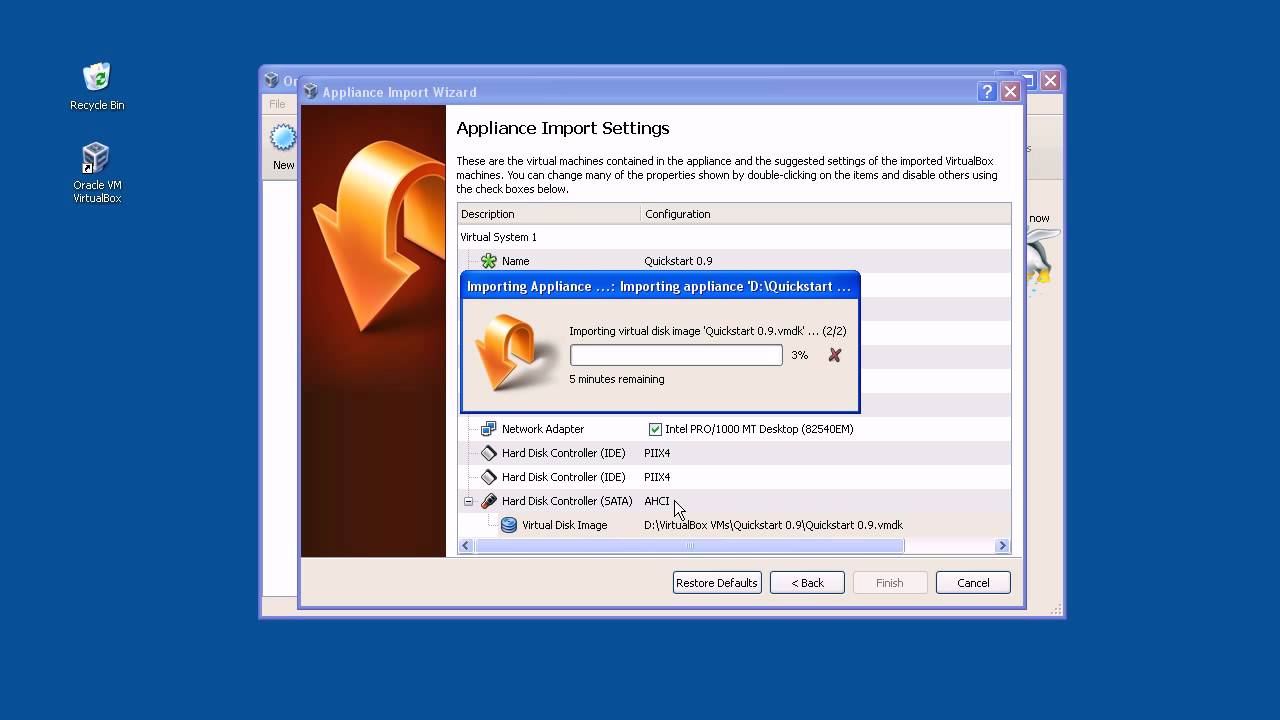
Task: Click the Quickstart 0.9 name value
Action: click(x=678, y=261)
